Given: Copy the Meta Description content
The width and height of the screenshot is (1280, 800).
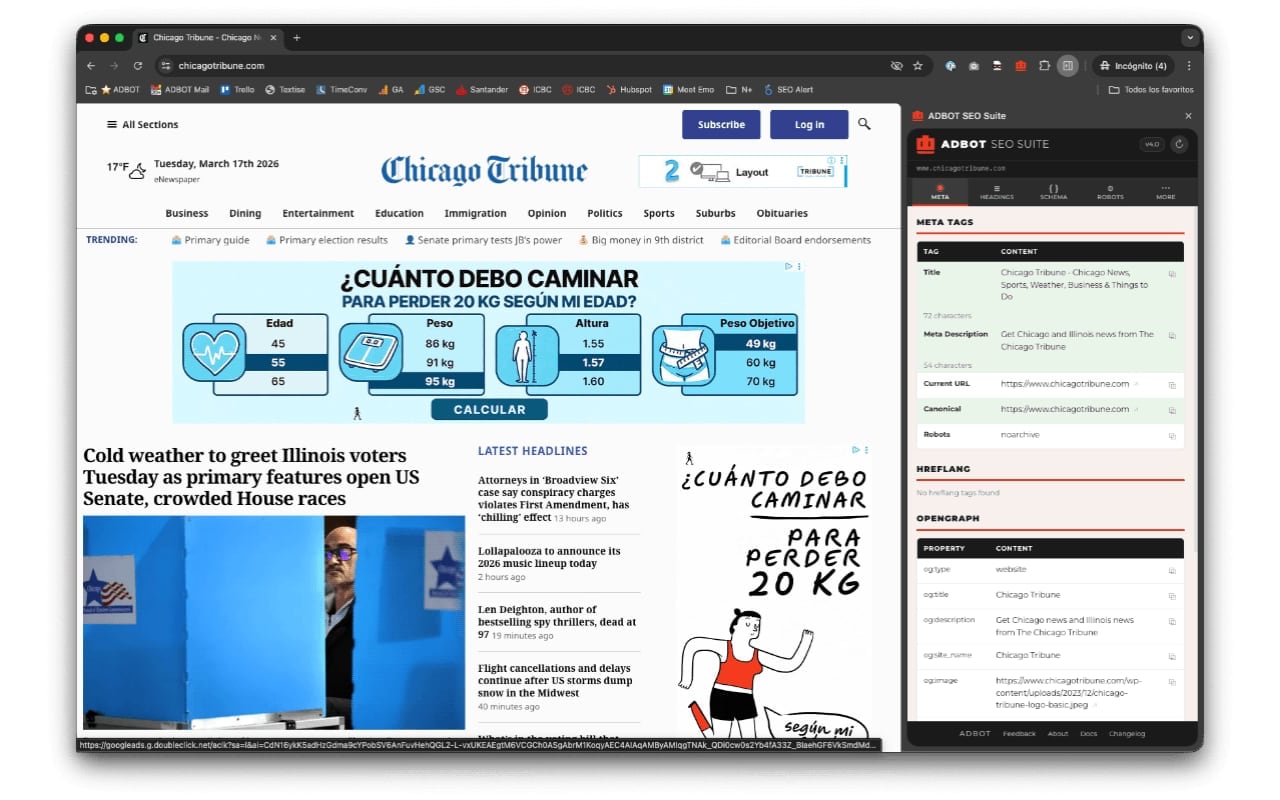Looking at the screenshot, I should tap(1172, 336).
